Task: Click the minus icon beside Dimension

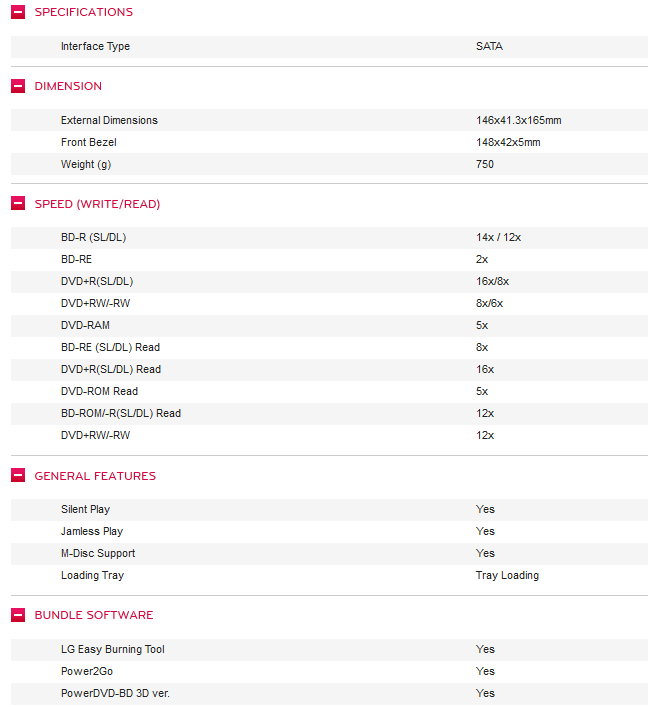Action: (18, 87)
